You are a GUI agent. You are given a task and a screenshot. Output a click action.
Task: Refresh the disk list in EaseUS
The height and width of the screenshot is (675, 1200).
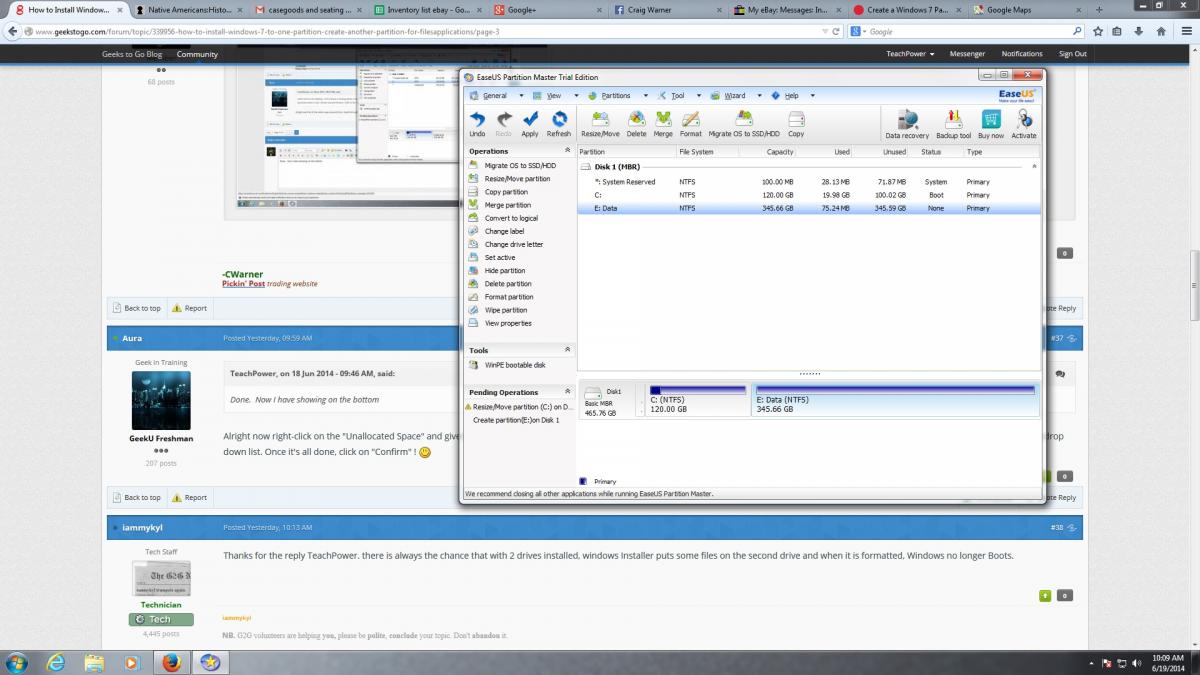[559, 124]
